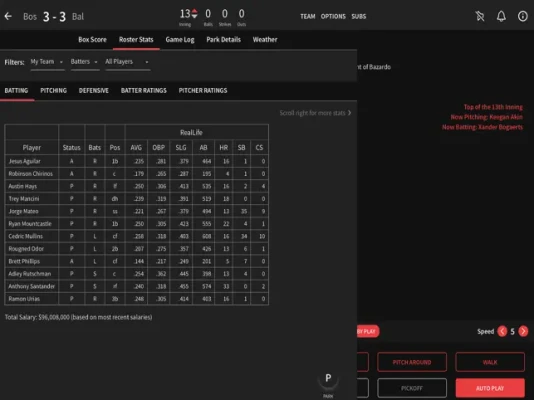534x400 pixels.
Task: Switch to Box Score tab
Action: (x=92, y=39)
